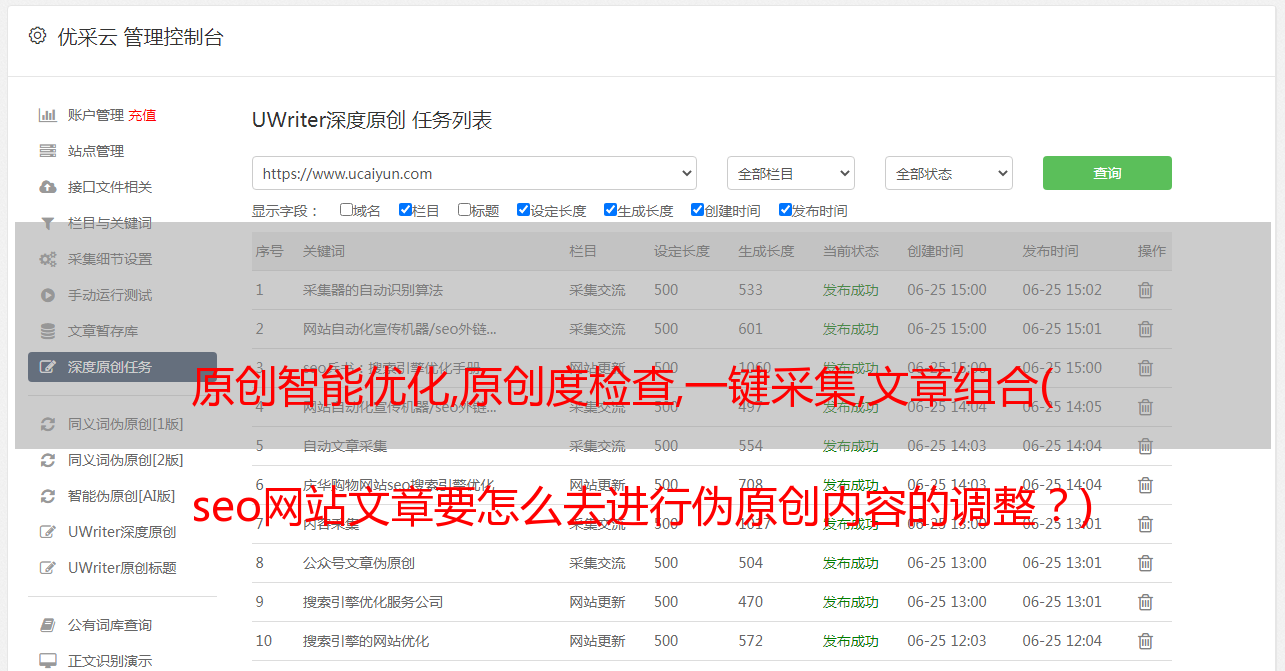Click the publish time 06-25 15:02
The width and height of the screenshot is (1285, 671).
(1062, 290)
